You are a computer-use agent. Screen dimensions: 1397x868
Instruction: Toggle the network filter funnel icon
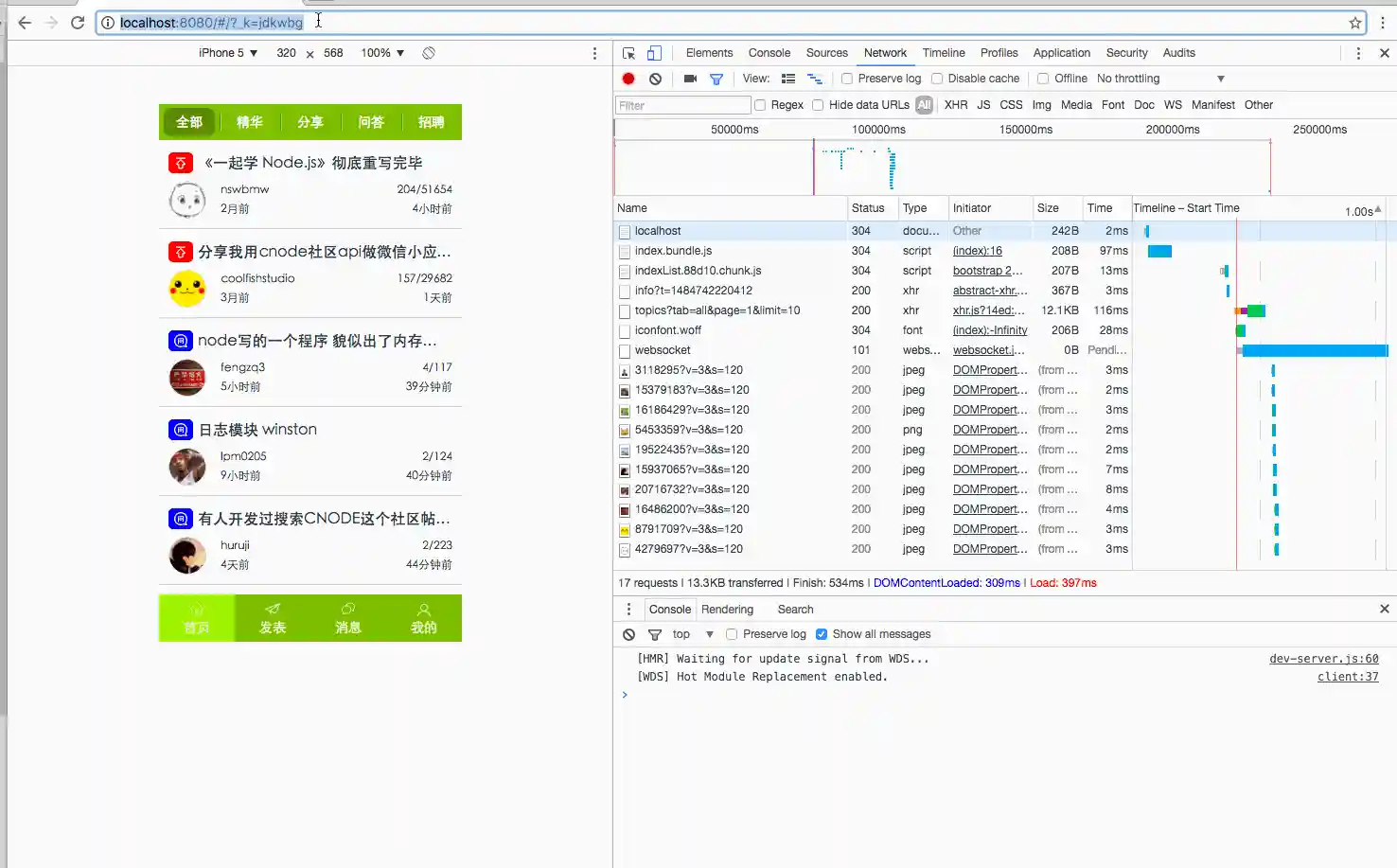716,80
